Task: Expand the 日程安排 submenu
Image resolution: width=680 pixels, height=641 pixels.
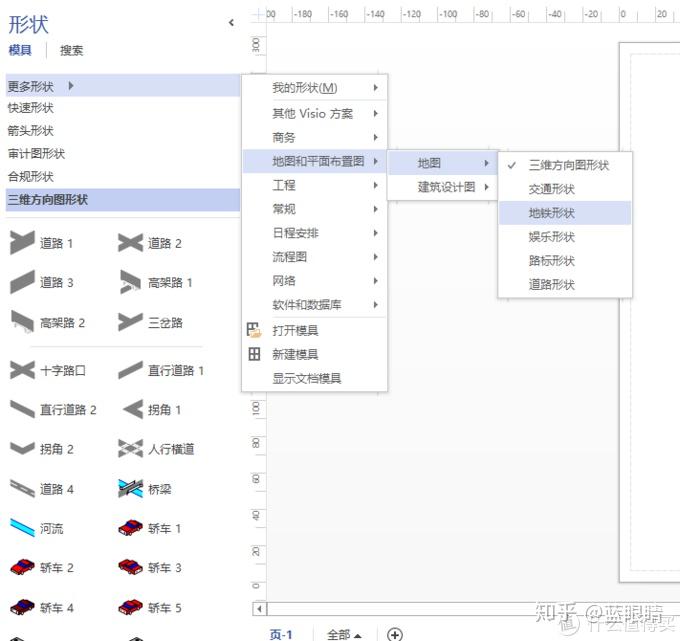Action: (x=314, y=233)
